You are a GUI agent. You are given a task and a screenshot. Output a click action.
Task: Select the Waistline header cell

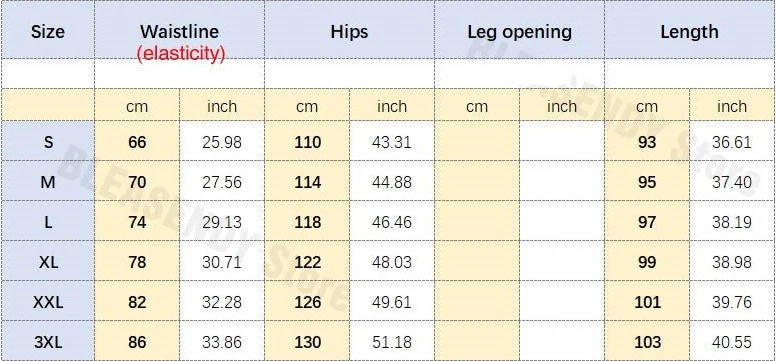tap(179, 32)
